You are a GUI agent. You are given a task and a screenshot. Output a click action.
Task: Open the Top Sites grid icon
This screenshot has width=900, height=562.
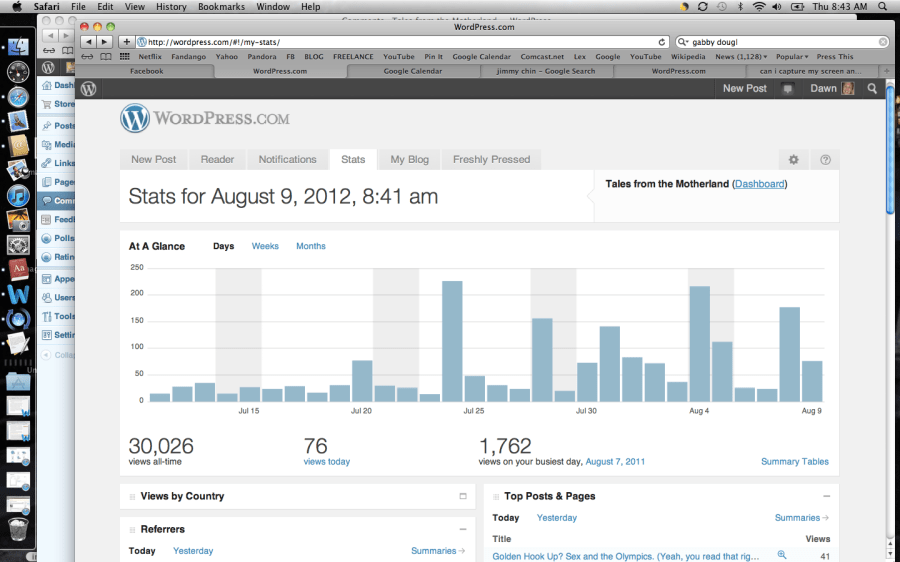pos(125,57)
